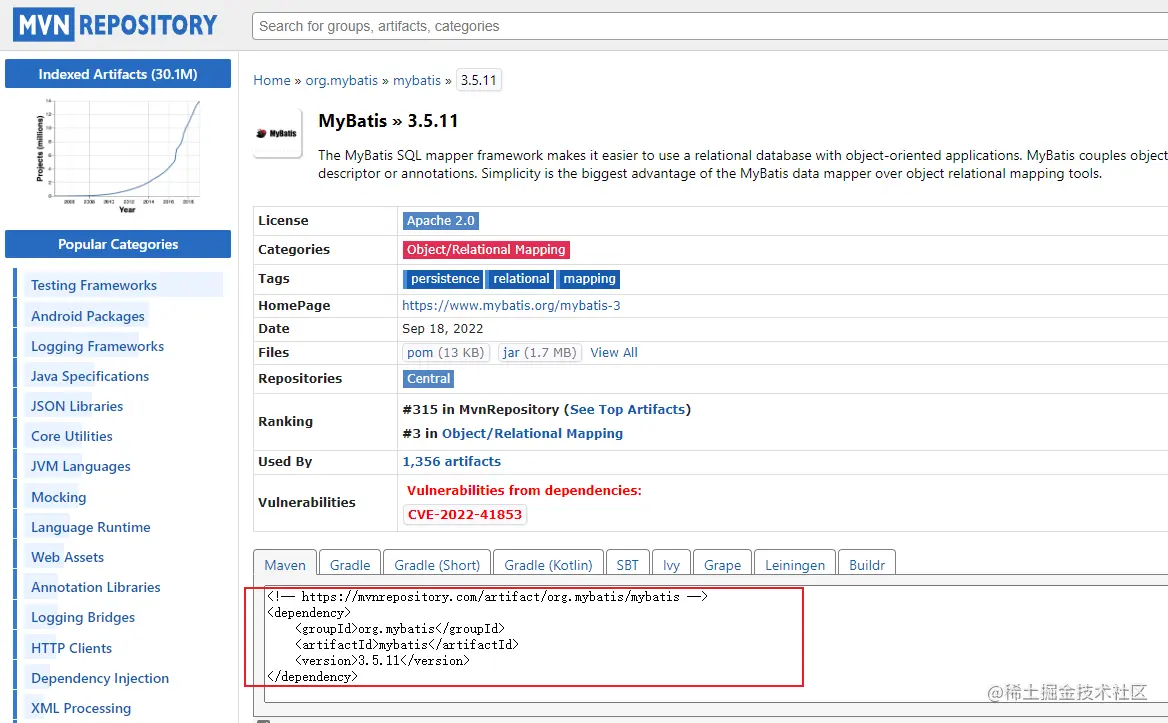
Task: Click the Sep 18, 2022 date value
Action: coord(442,328)
